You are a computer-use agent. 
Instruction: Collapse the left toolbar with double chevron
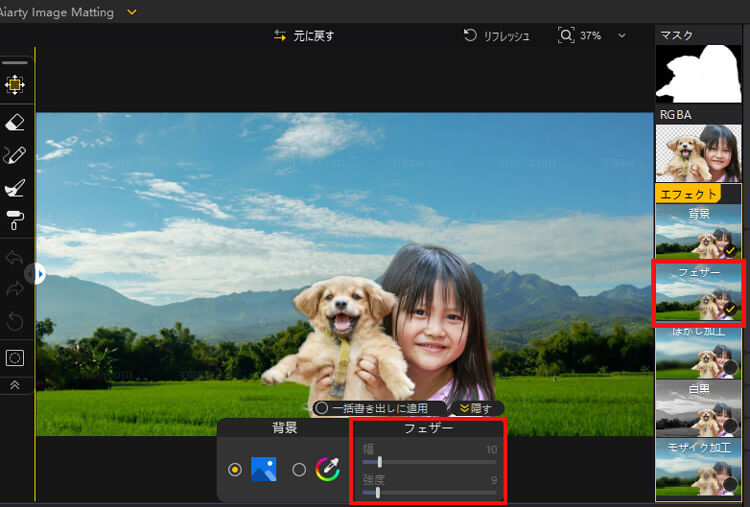[x=15, y=385]
